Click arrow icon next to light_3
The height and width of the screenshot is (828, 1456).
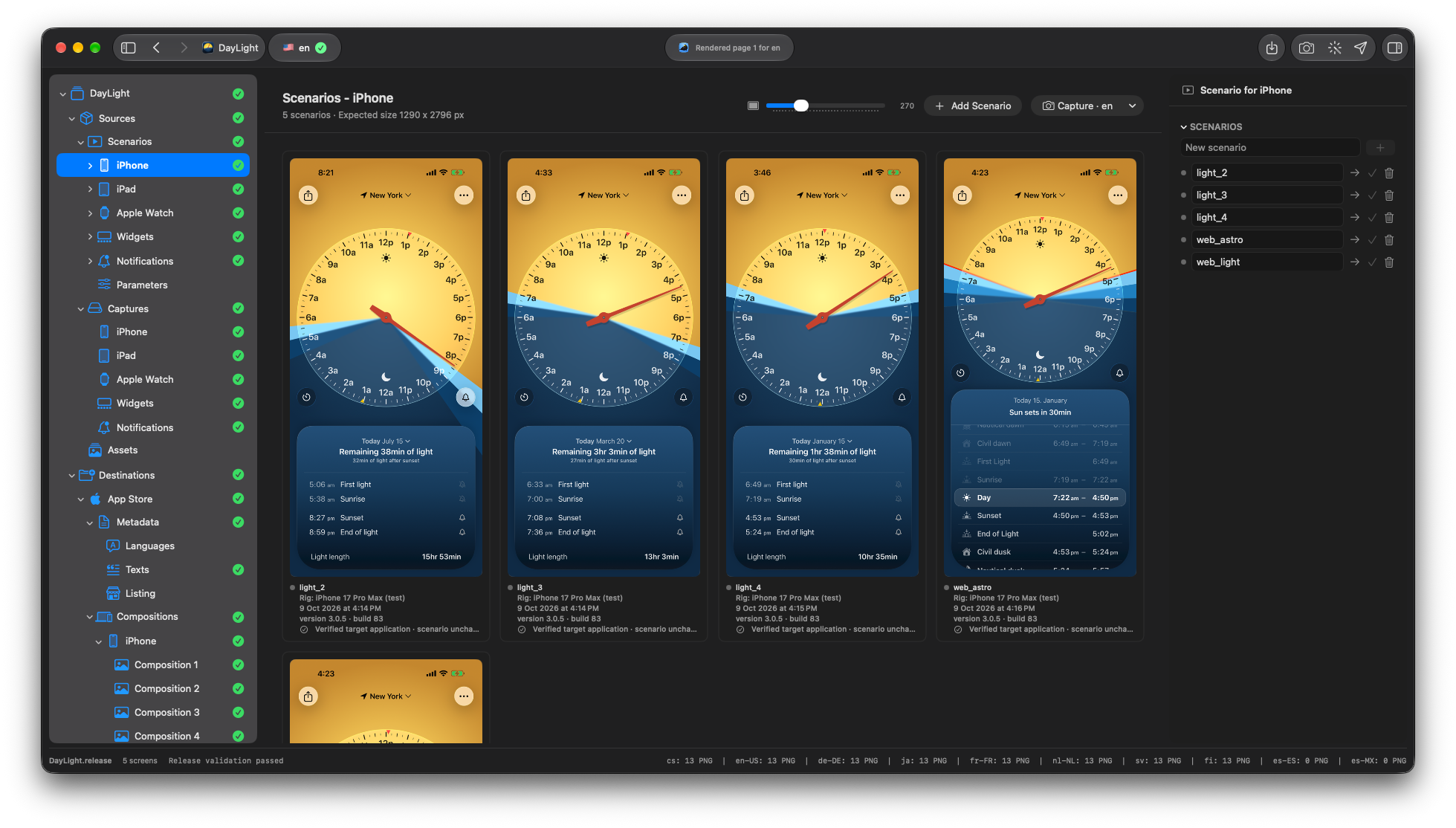pos(1355,195)
